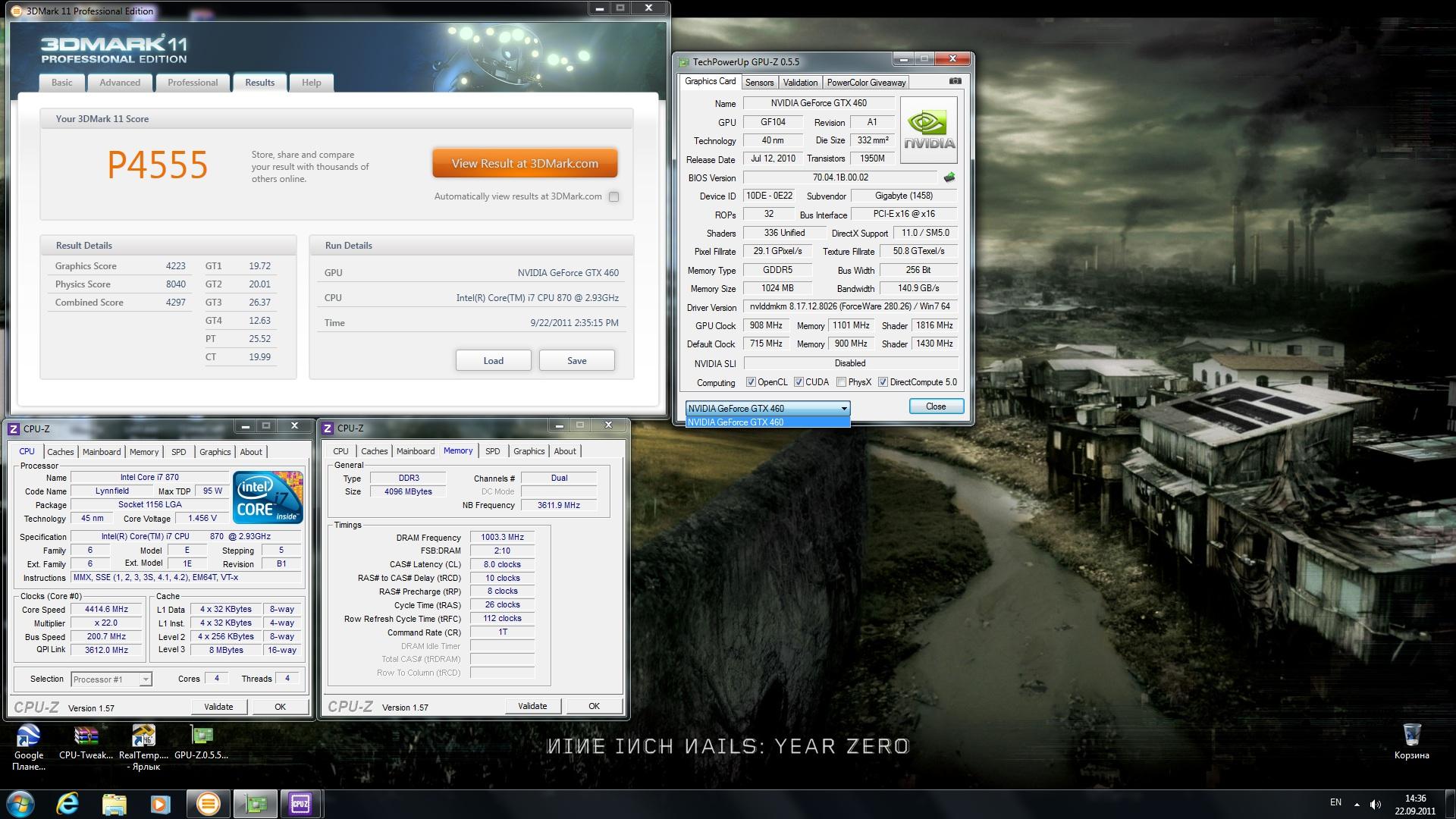Open the GPU-Z.0.5.5 desktop icon
1456x819 pixels.
tap(201, 742)
